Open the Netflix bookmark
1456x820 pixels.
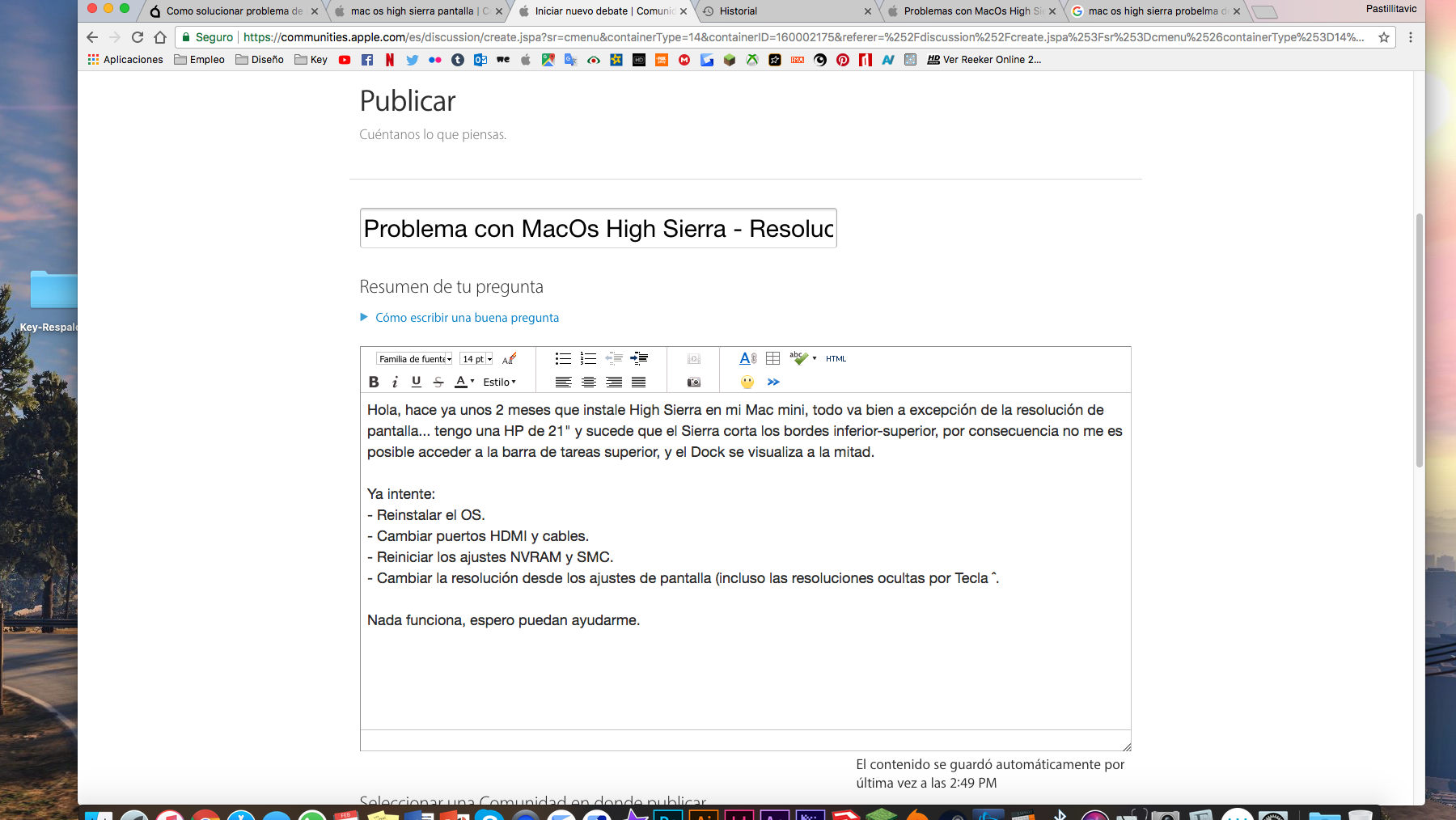click(390, 60)
